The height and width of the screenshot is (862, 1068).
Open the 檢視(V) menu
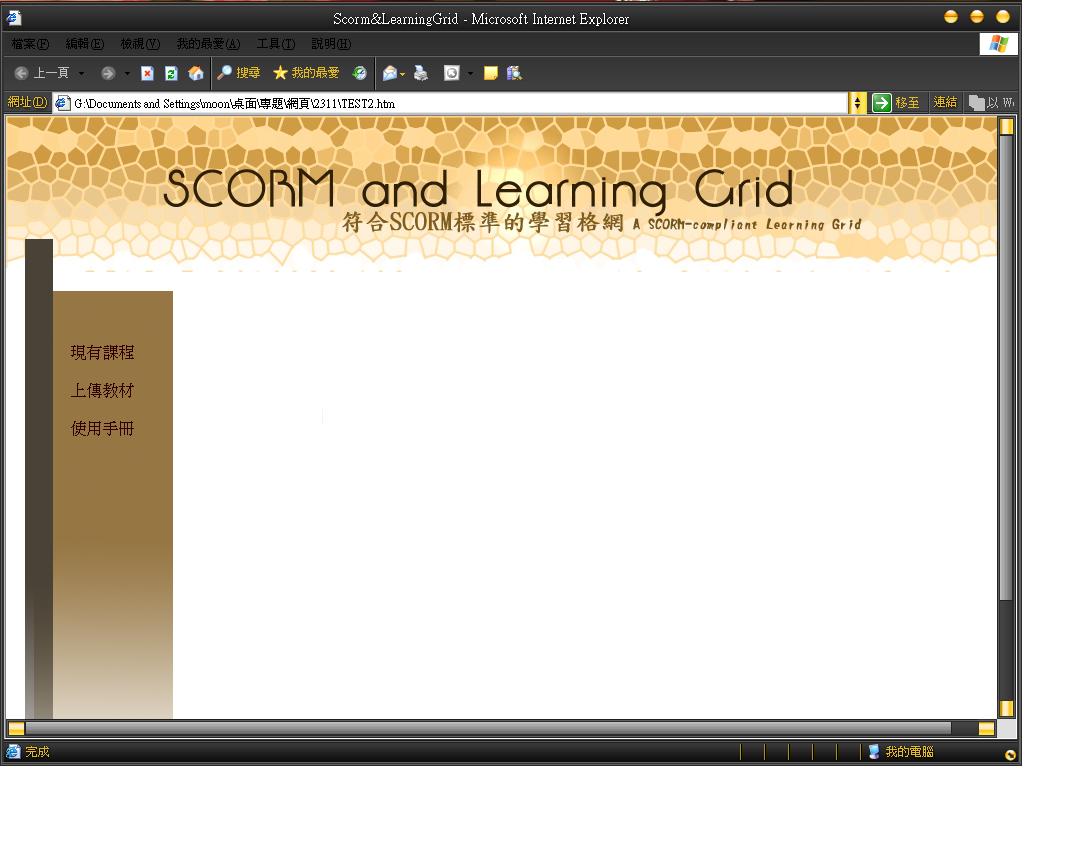(140, 44)
